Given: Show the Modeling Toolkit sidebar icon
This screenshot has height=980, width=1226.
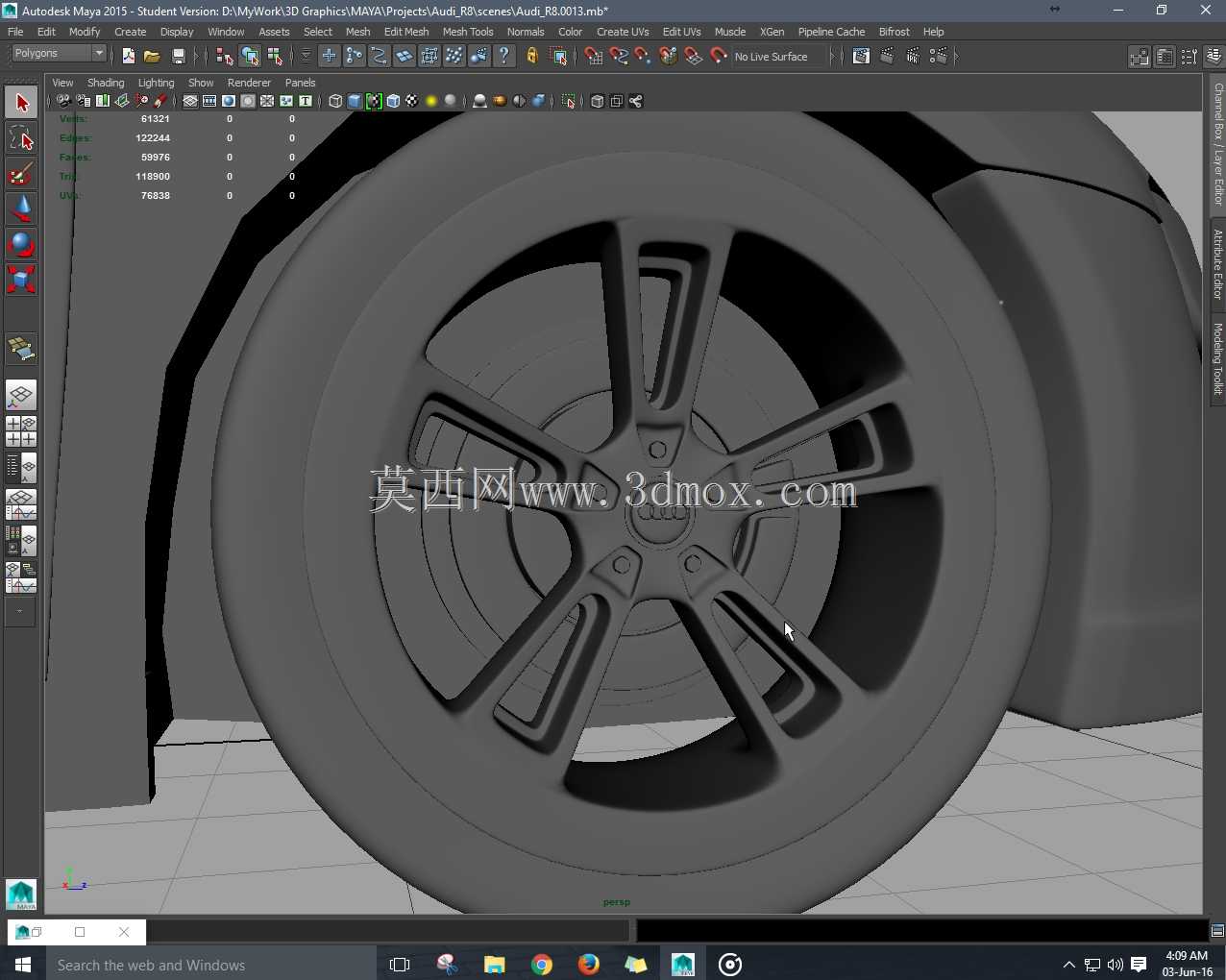Looking at the screenshot, I should (1139, 57).
